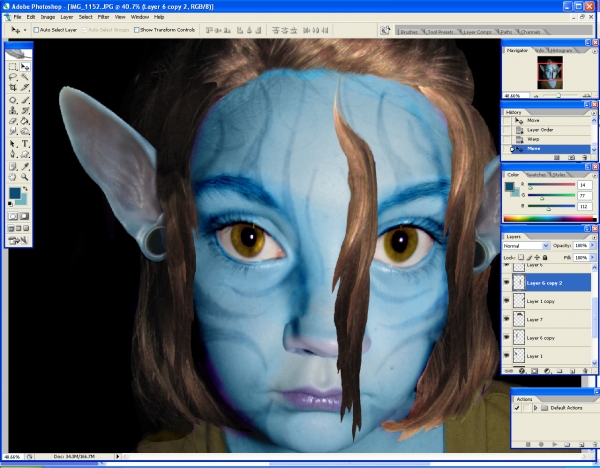Image resolution: width=600 pixels, height=468 pixels.
Task: Create new snapshot in History panel
Action: click(571, 157)
